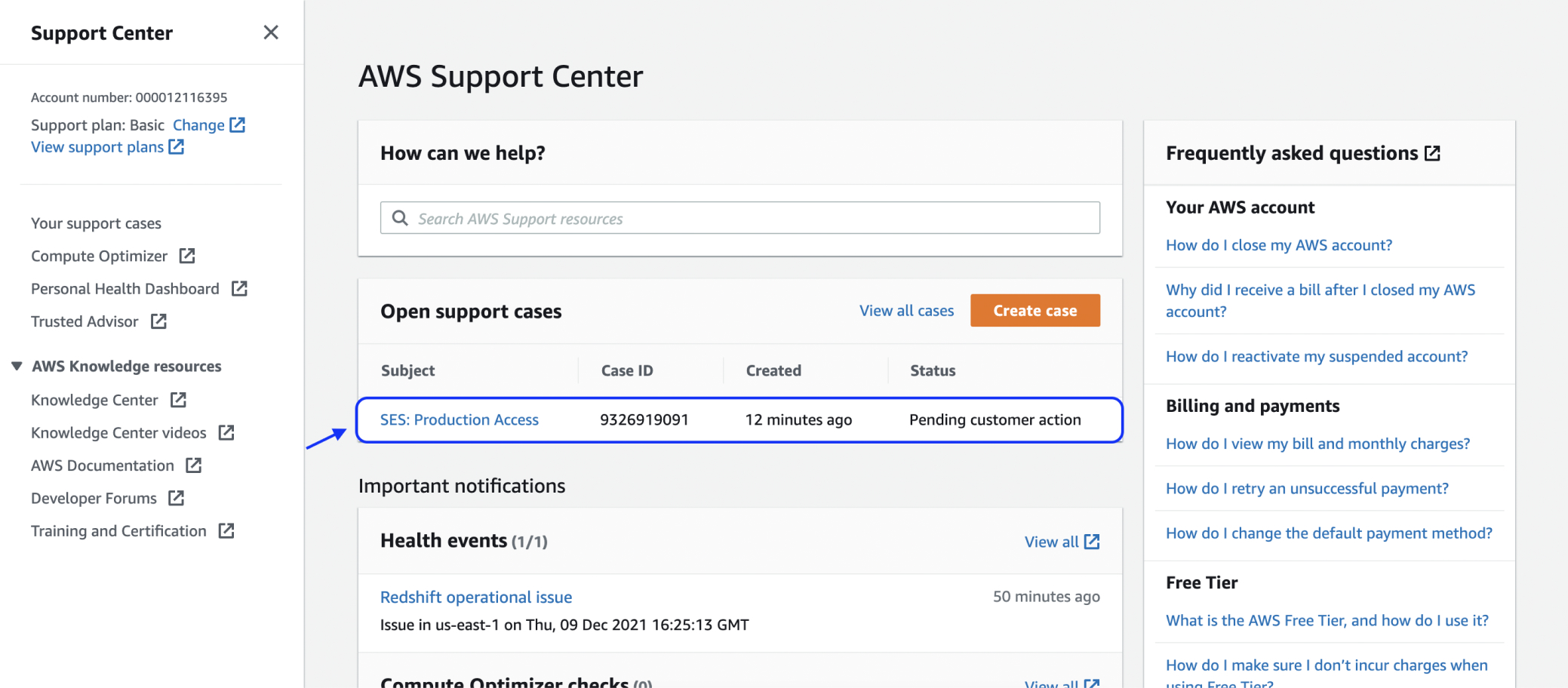Image resolution: width=1568 pixels, height=688 pixels.
Task: Open Knowledge Center external link icon
Action: tap(177, 400)
